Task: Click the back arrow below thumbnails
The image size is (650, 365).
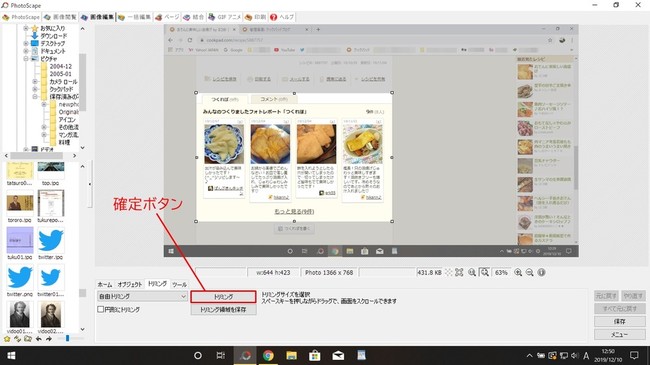Action: (39, 339)
